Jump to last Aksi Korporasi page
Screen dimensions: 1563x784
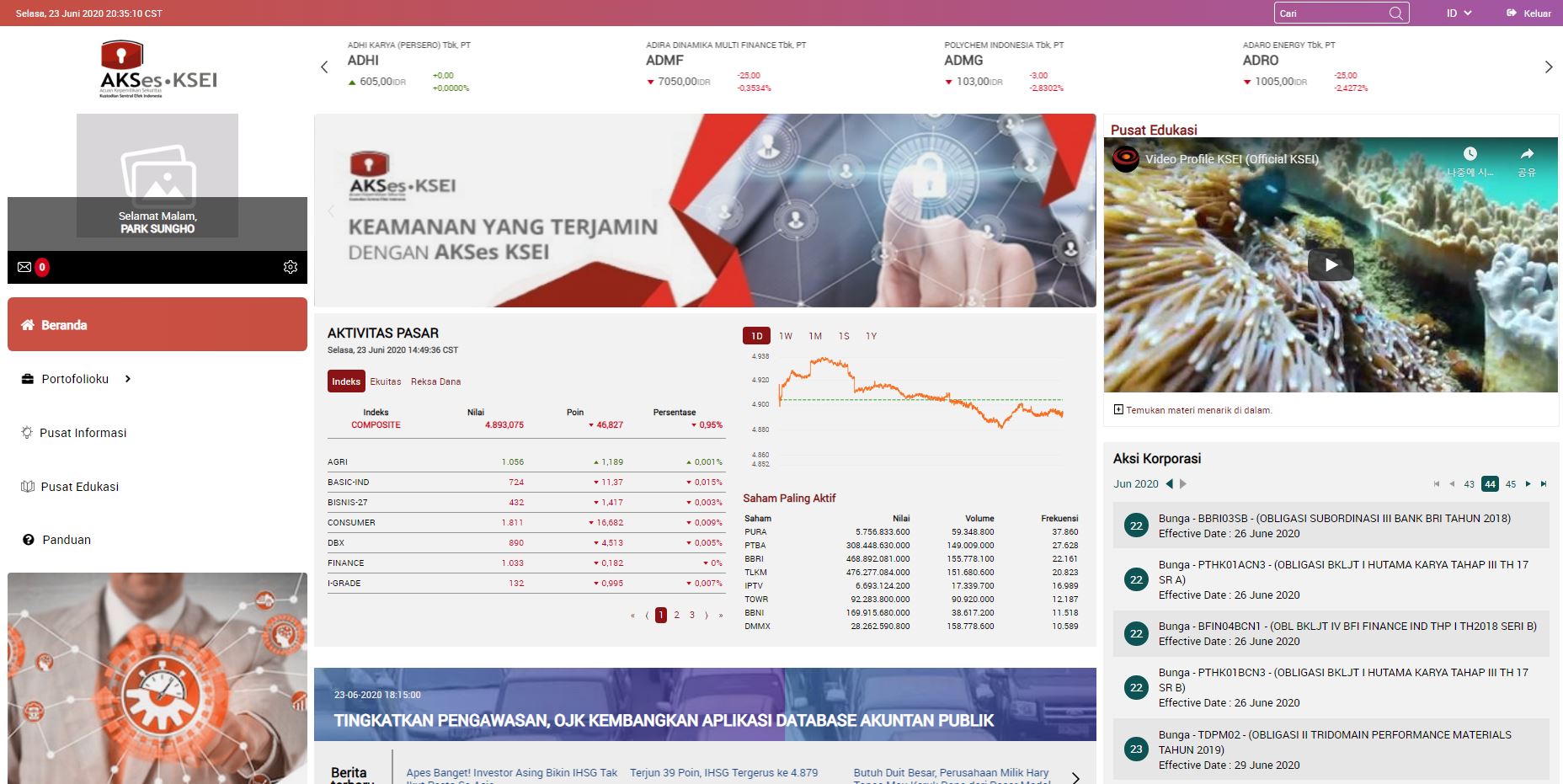click(1544, 484)
